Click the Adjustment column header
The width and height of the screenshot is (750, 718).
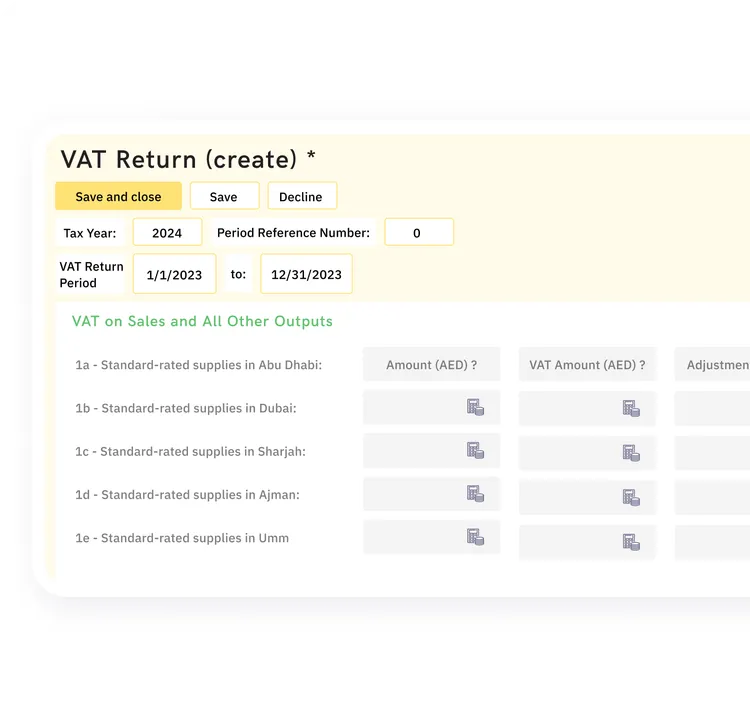712,365
